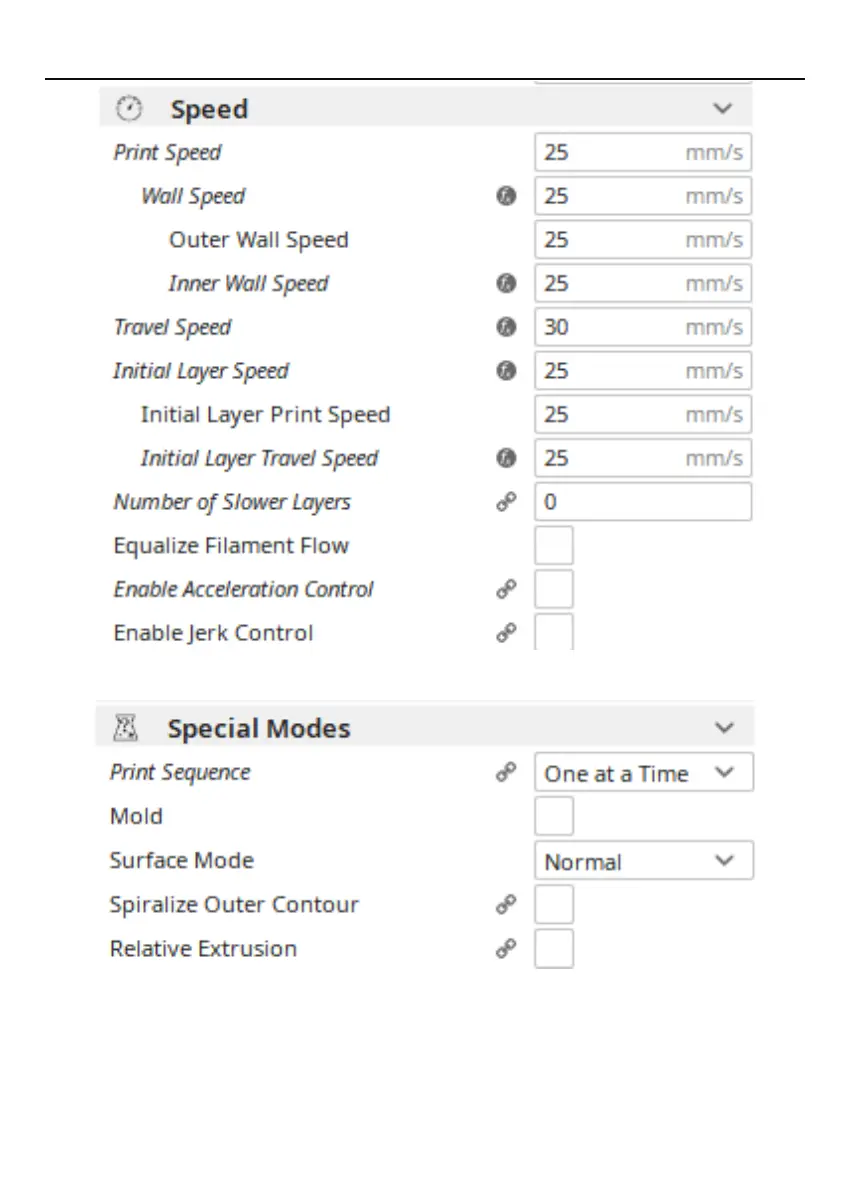Collapse the Speed section chevron

[723, 108]
